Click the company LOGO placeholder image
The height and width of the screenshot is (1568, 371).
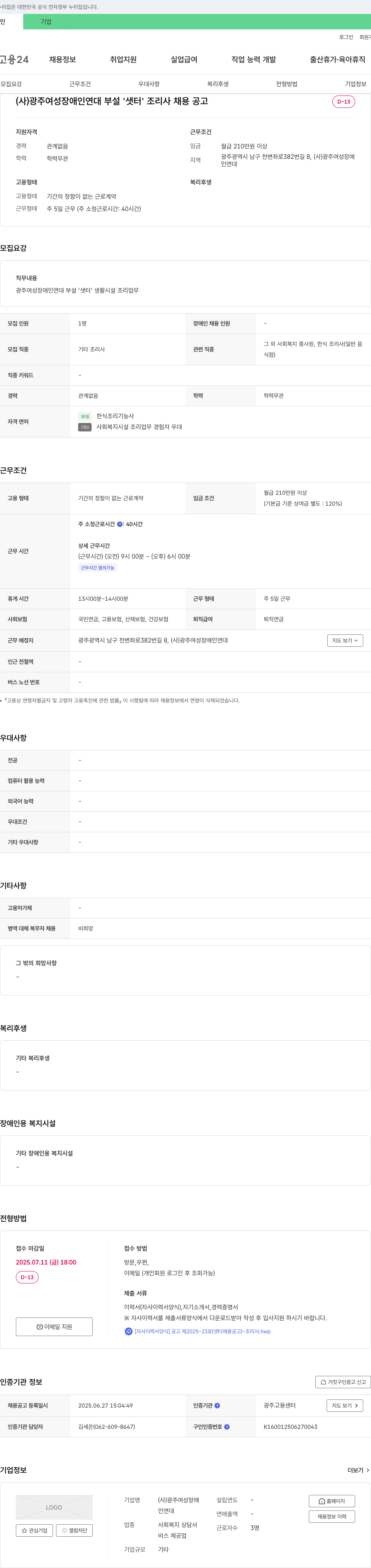tap(54, 1507)
